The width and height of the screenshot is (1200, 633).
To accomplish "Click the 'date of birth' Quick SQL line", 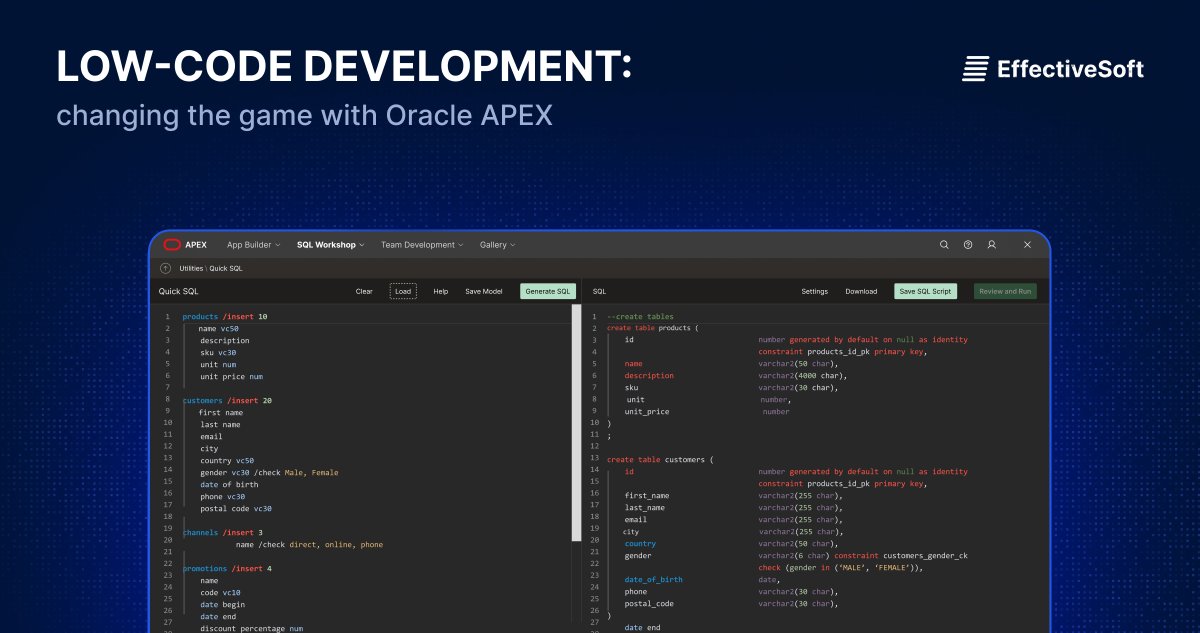I will click(229, 484).
